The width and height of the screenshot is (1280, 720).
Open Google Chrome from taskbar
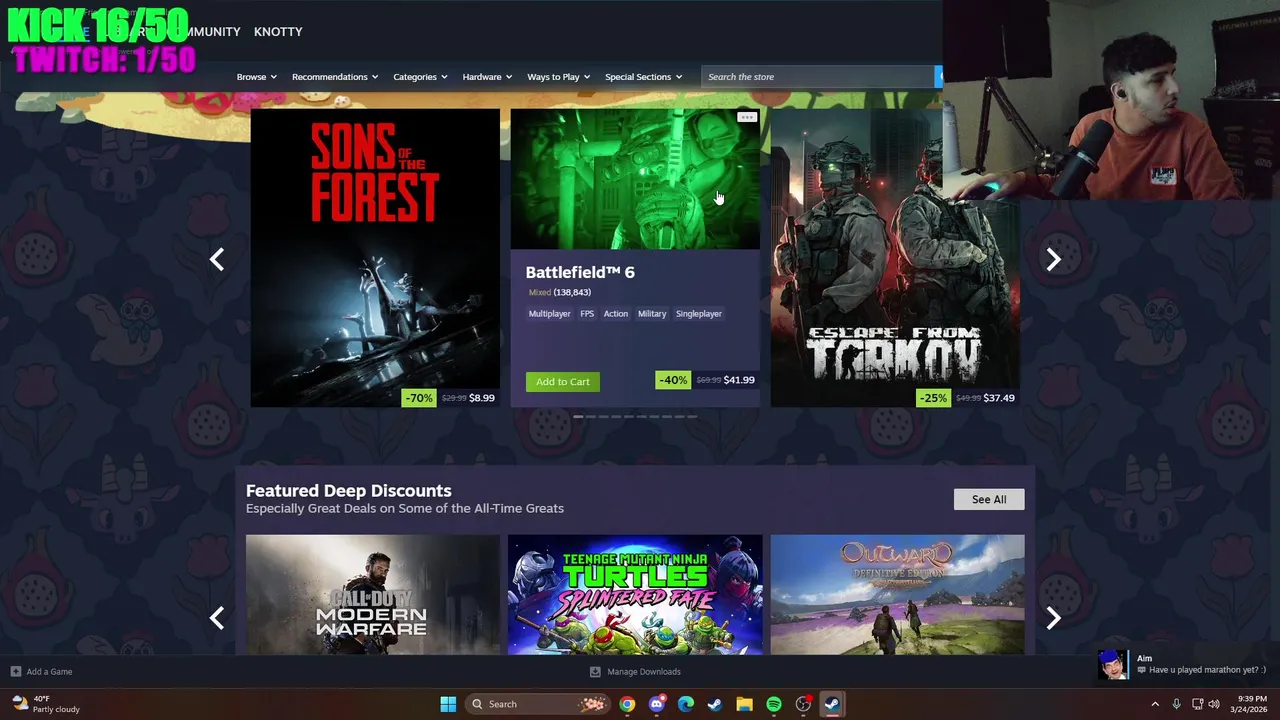627,704
